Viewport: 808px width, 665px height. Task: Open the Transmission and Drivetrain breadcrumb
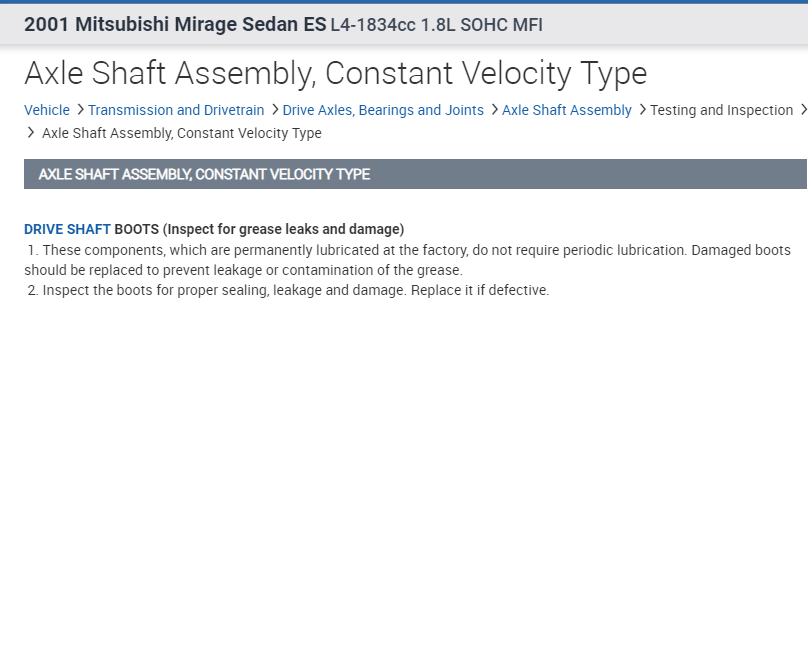pos(176,110)
